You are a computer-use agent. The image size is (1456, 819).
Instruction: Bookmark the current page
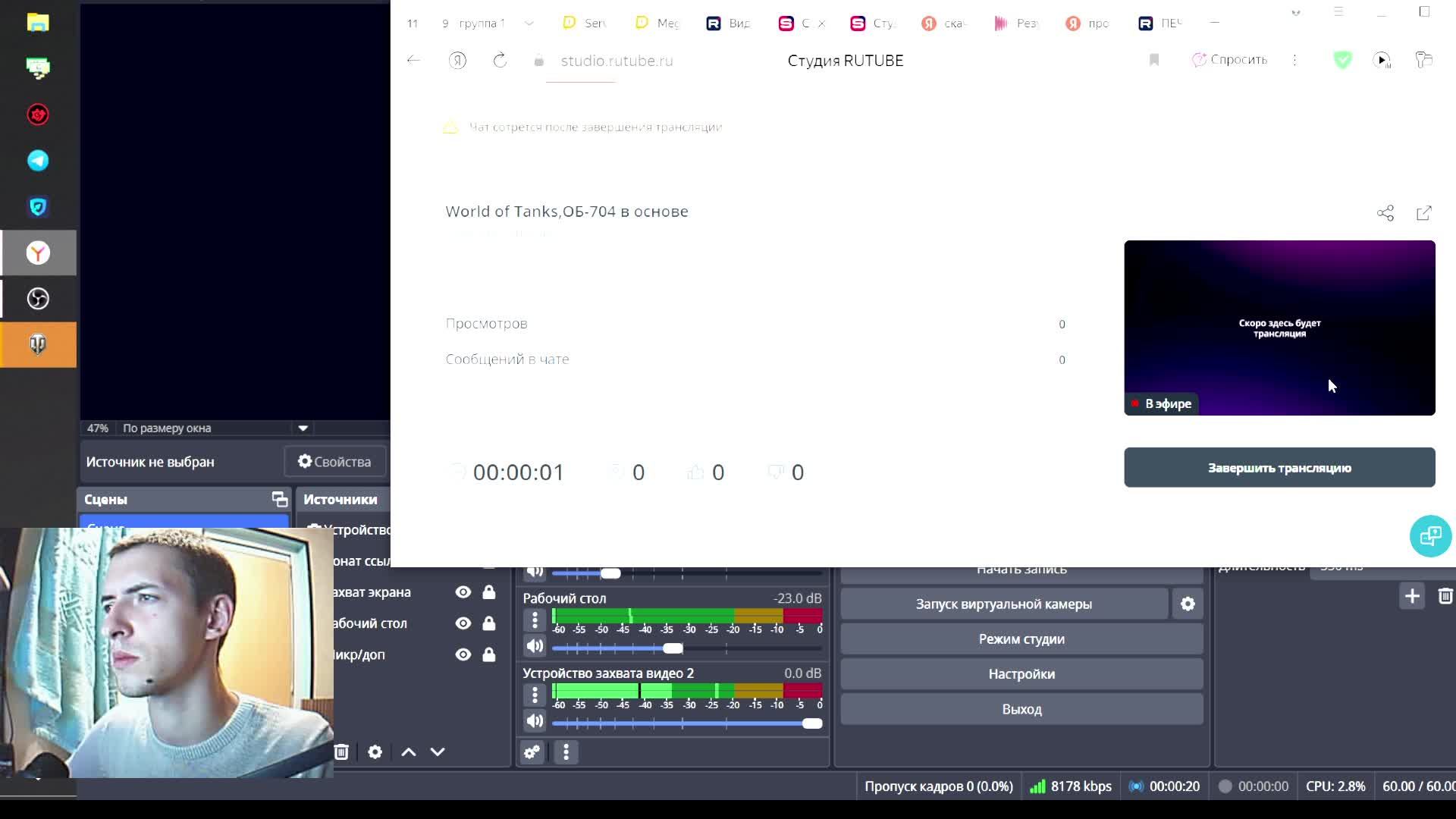(1154, 60)
